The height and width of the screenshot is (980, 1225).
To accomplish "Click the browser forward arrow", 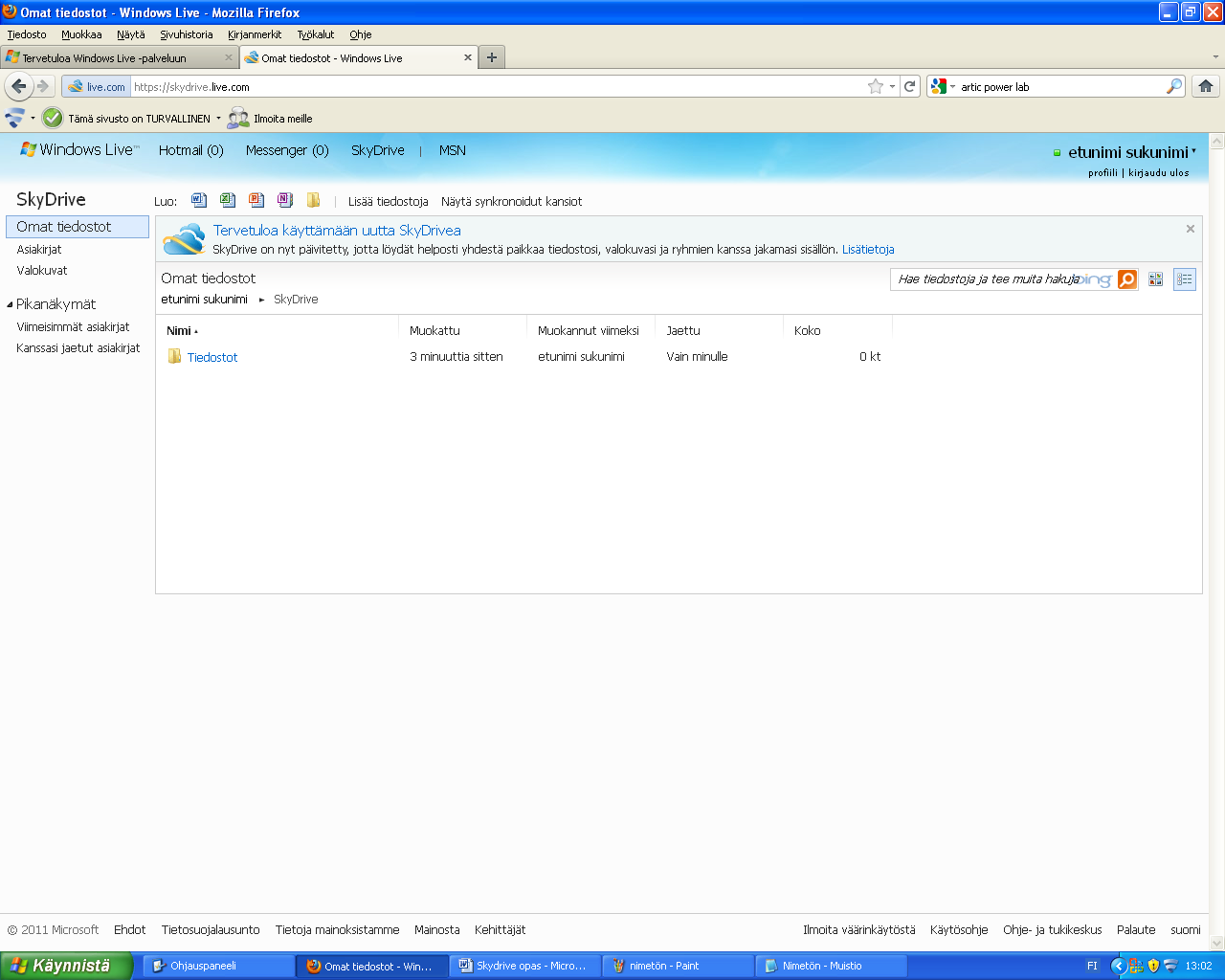I will pos(43,86).
